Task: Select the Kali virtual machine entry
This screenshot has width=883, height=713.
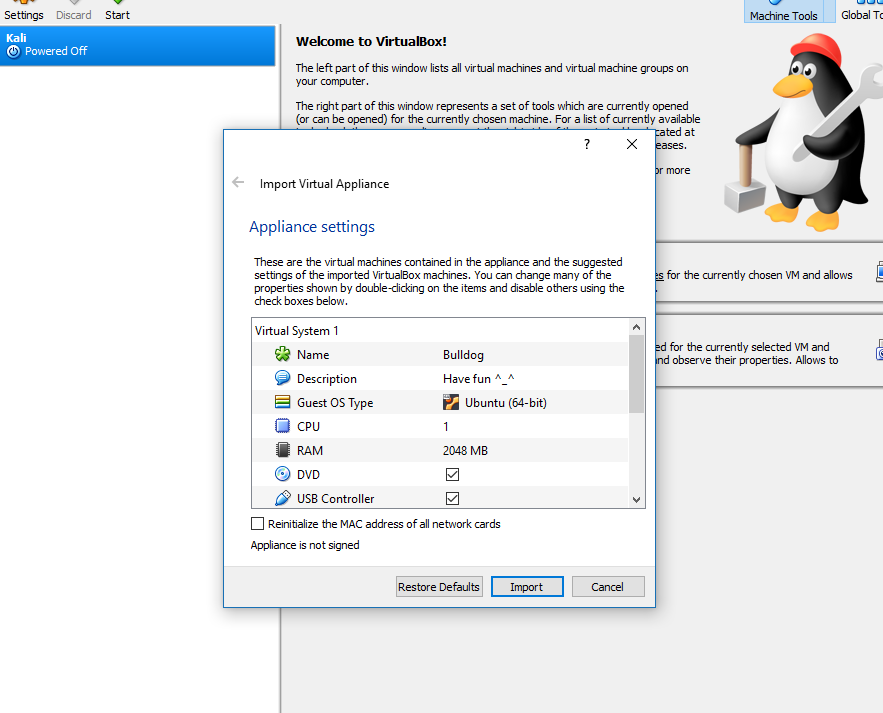Action: click(137, 45)
